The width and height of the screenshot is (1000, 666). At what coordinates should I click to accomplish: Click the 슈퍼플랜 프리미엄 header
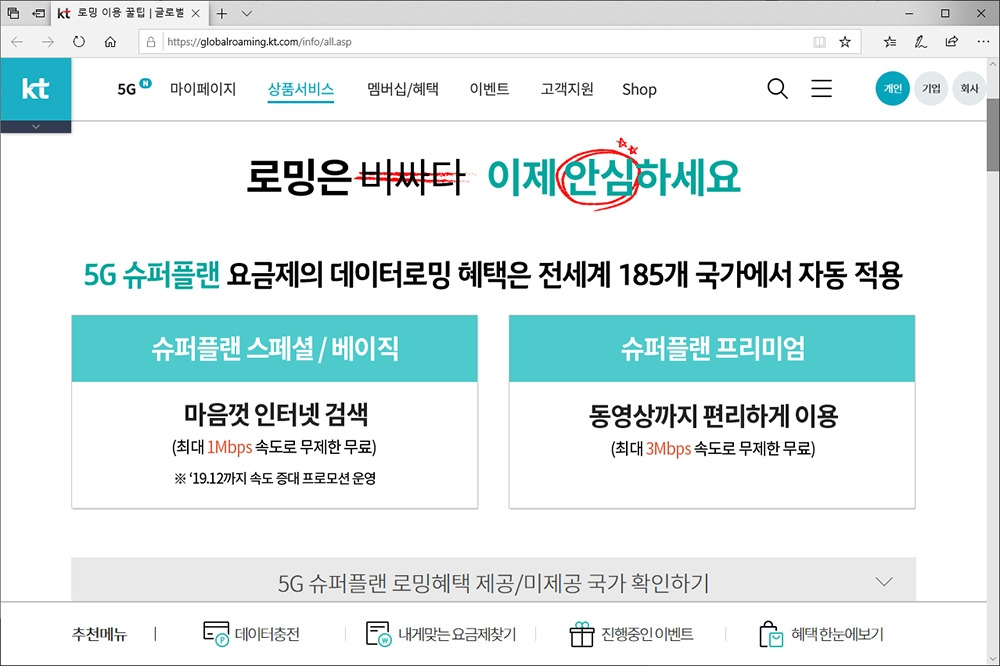(x=712, y=348)
